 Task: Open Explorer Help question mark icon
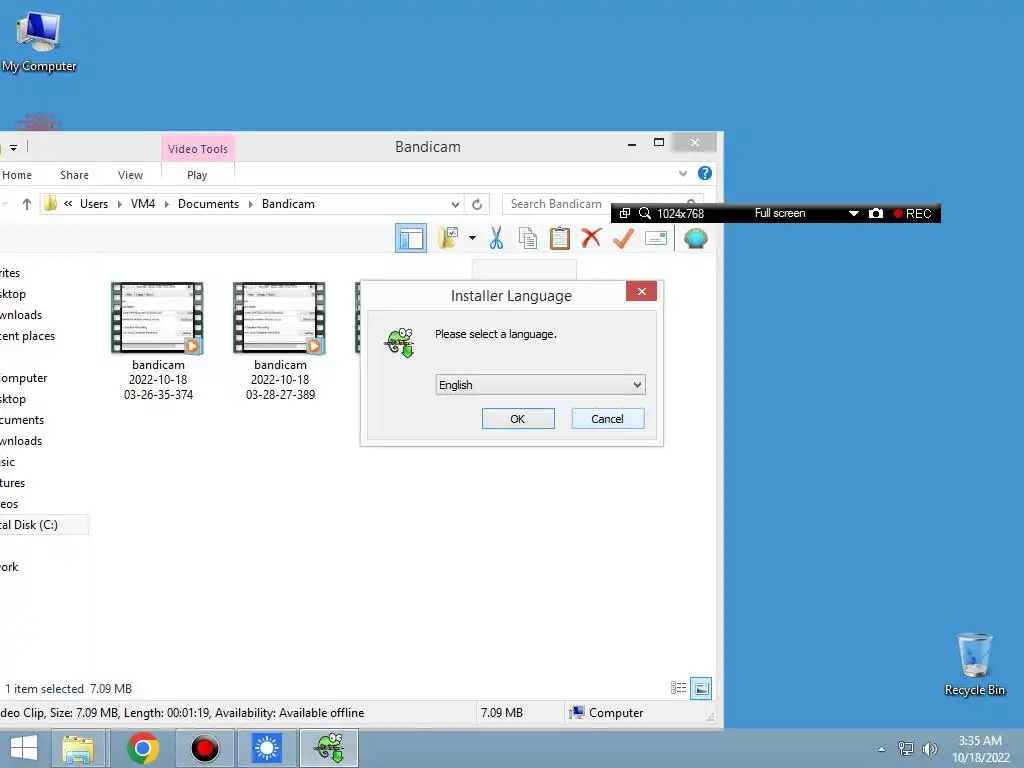tap(705, 173)
